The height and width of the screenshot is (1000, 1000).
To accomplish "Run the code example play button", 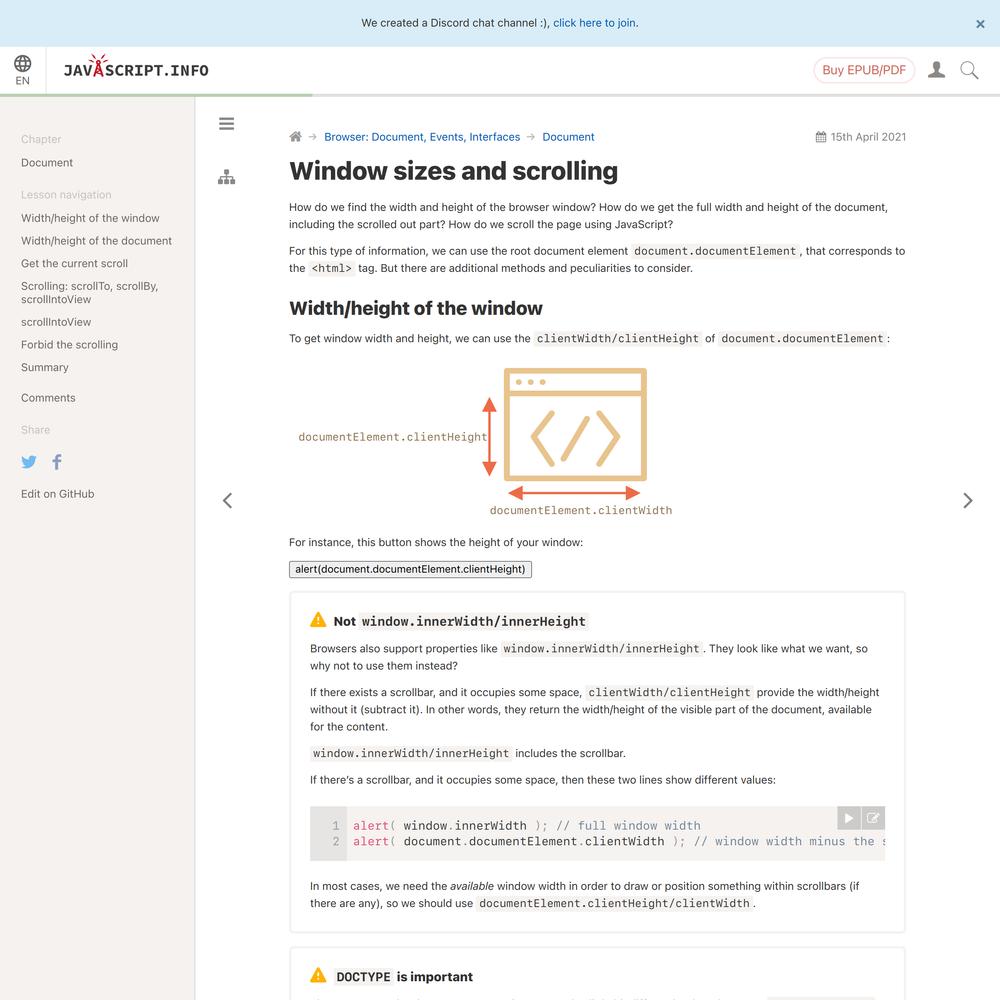I will pos(849,818).
